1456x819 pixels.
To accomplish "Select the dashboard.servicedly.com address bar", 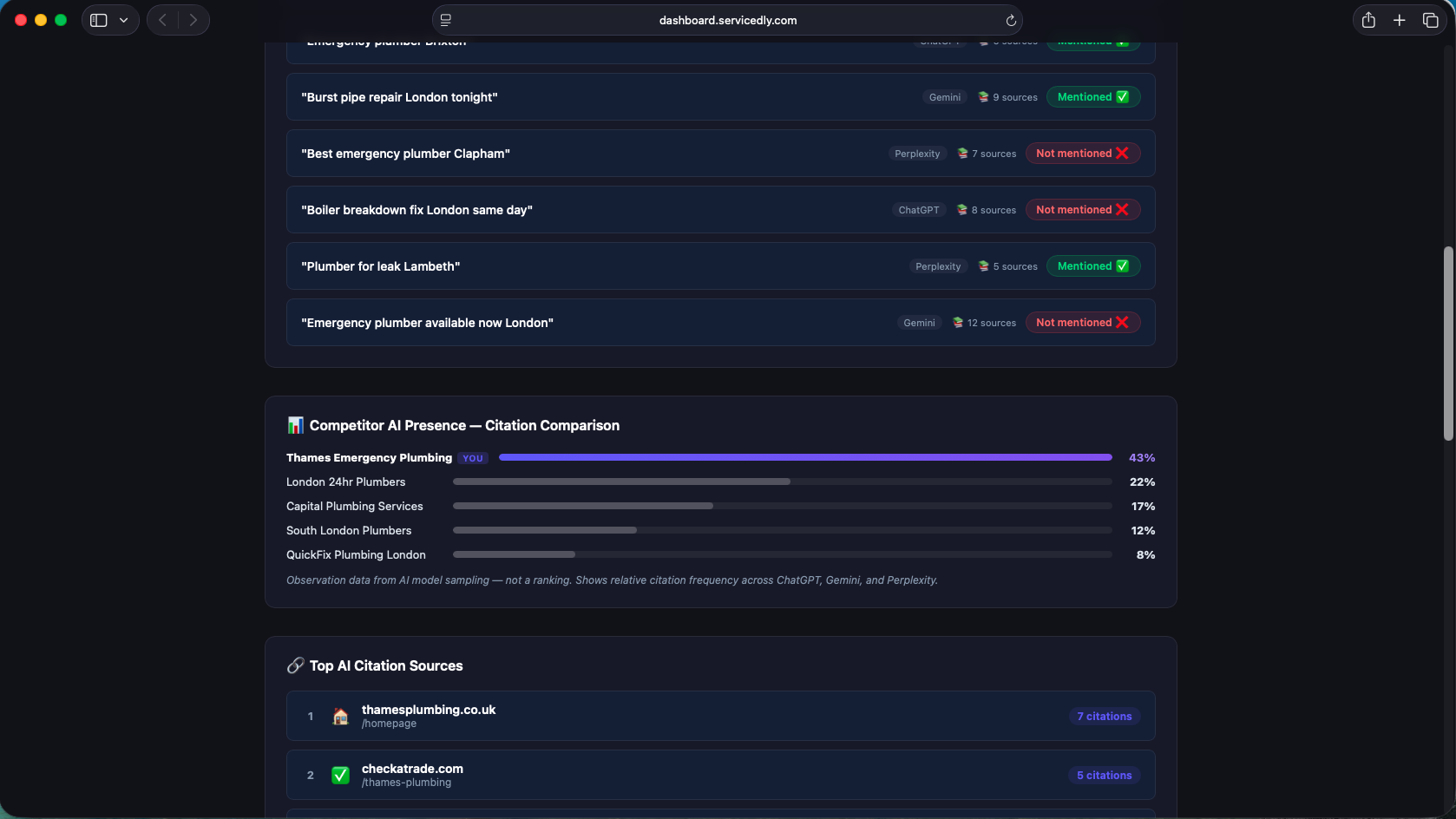I will tap(727, 20).
